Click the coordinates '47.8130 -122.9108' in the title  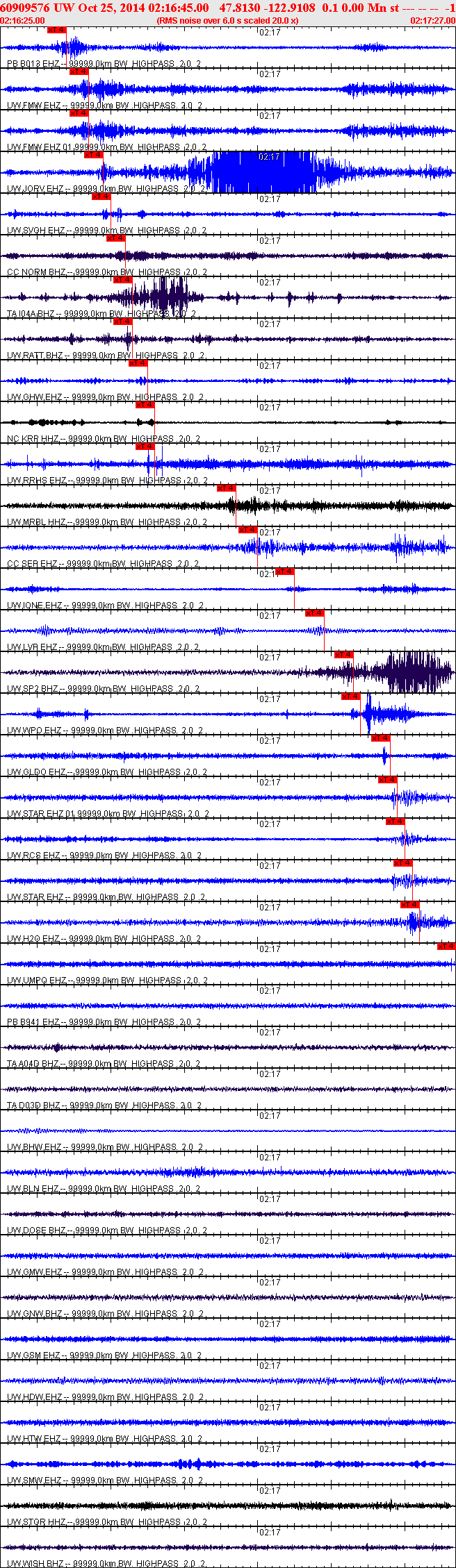267,8
